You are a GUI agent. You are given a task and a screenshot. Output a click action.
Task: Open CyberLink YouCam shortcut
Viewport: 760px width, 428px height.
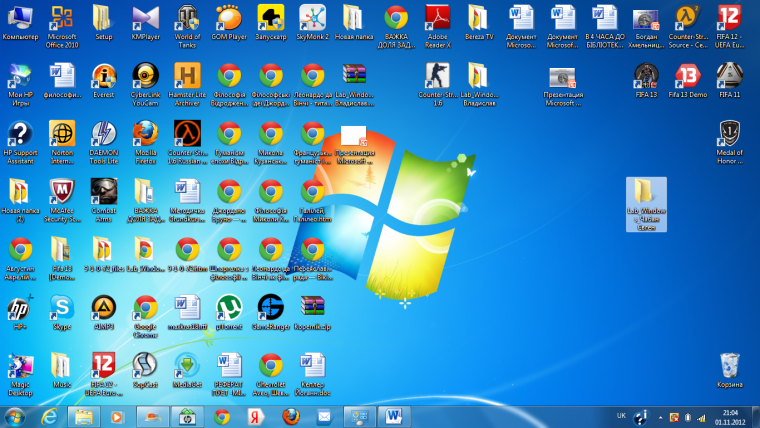(x=145, y=76)
